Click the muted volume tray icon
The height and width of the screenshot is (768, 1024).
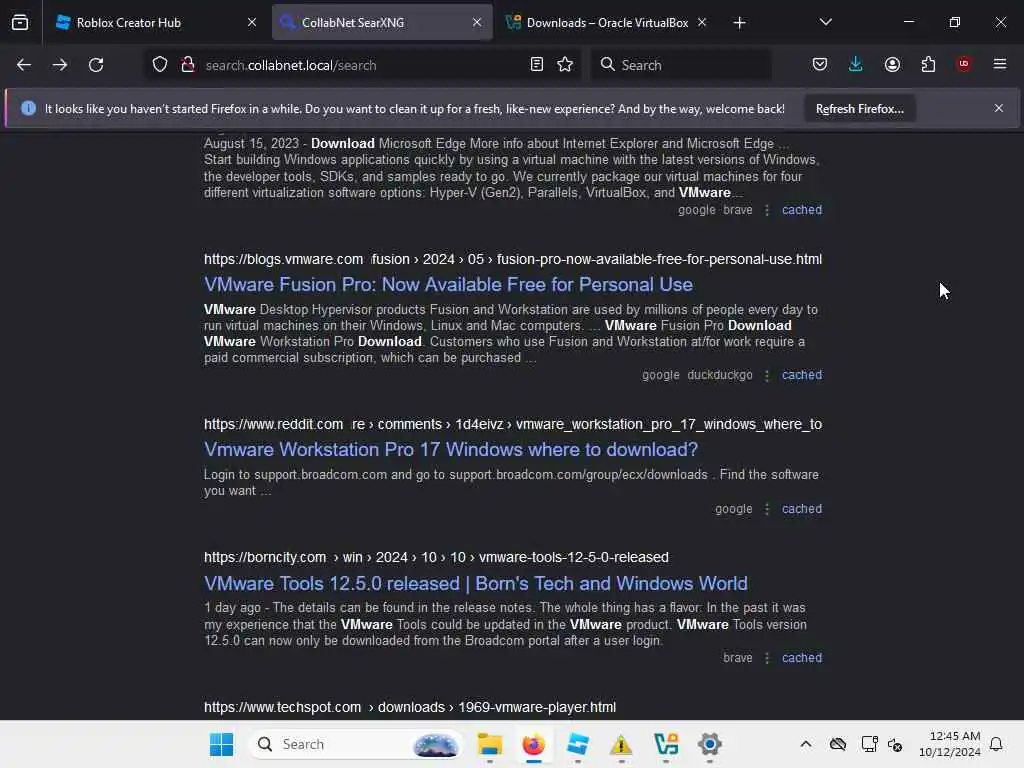895,744
